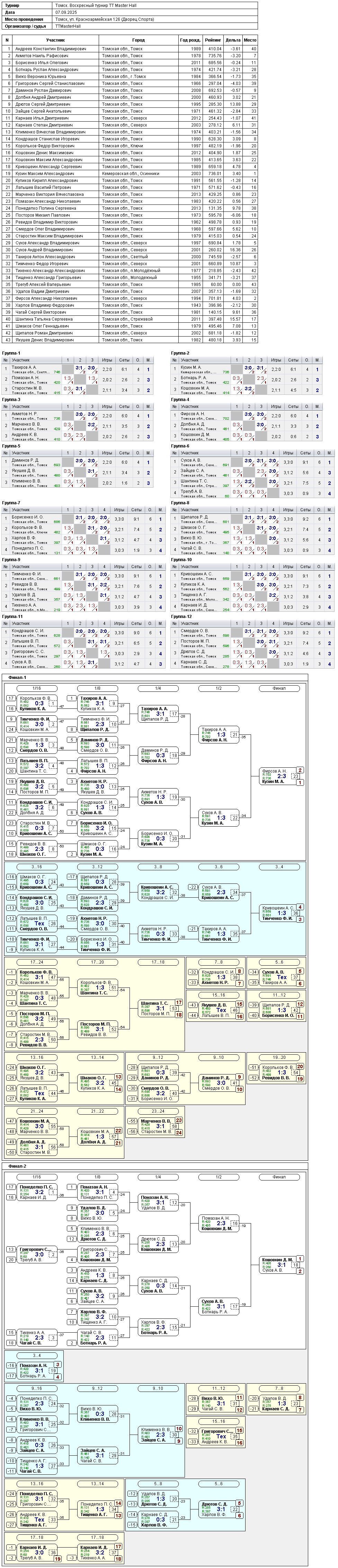Screen dimensions: 338x1568
Task: Click the 'Город' column header
Action: point(138,40)
